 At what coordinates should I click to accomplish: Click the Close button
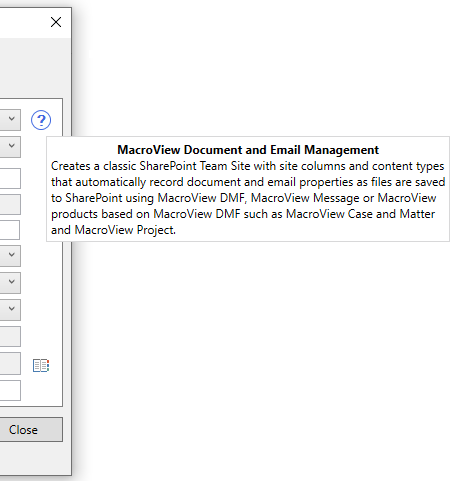(x=31, y=429)
